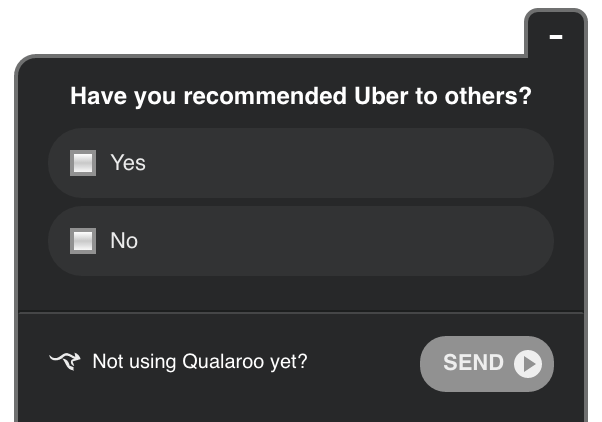Click the Qualaroo kangaroo logo
This screenshot has height=422, width=602.
[65, 361]
